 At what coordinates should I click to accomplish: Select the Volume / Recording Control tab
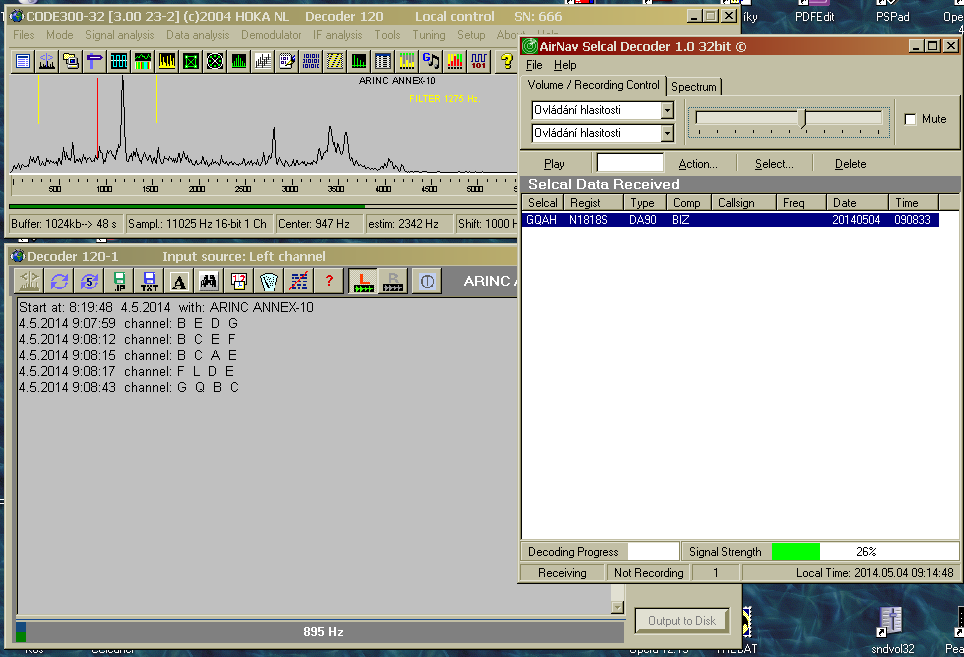(593, 85)
